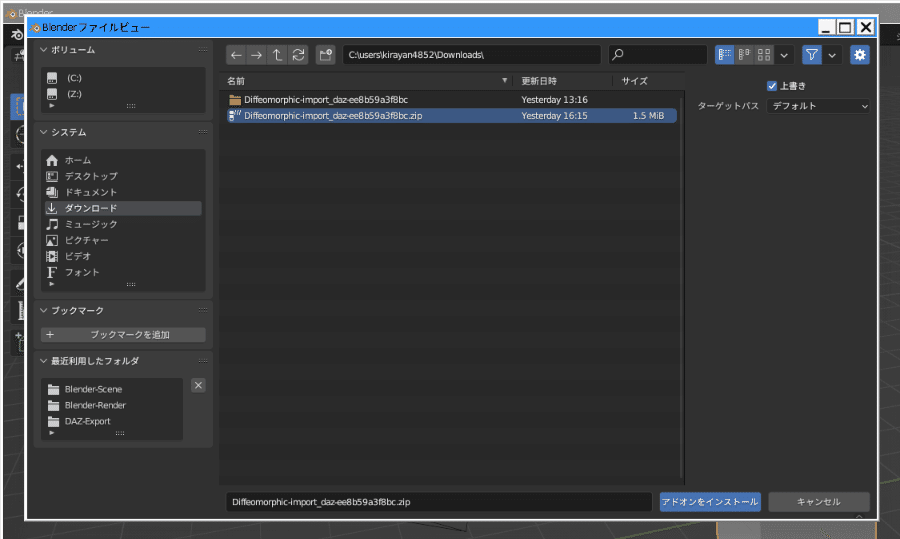Click ブックマークを追加 button
The image size is (900, 539).
[x=123, y=335]
